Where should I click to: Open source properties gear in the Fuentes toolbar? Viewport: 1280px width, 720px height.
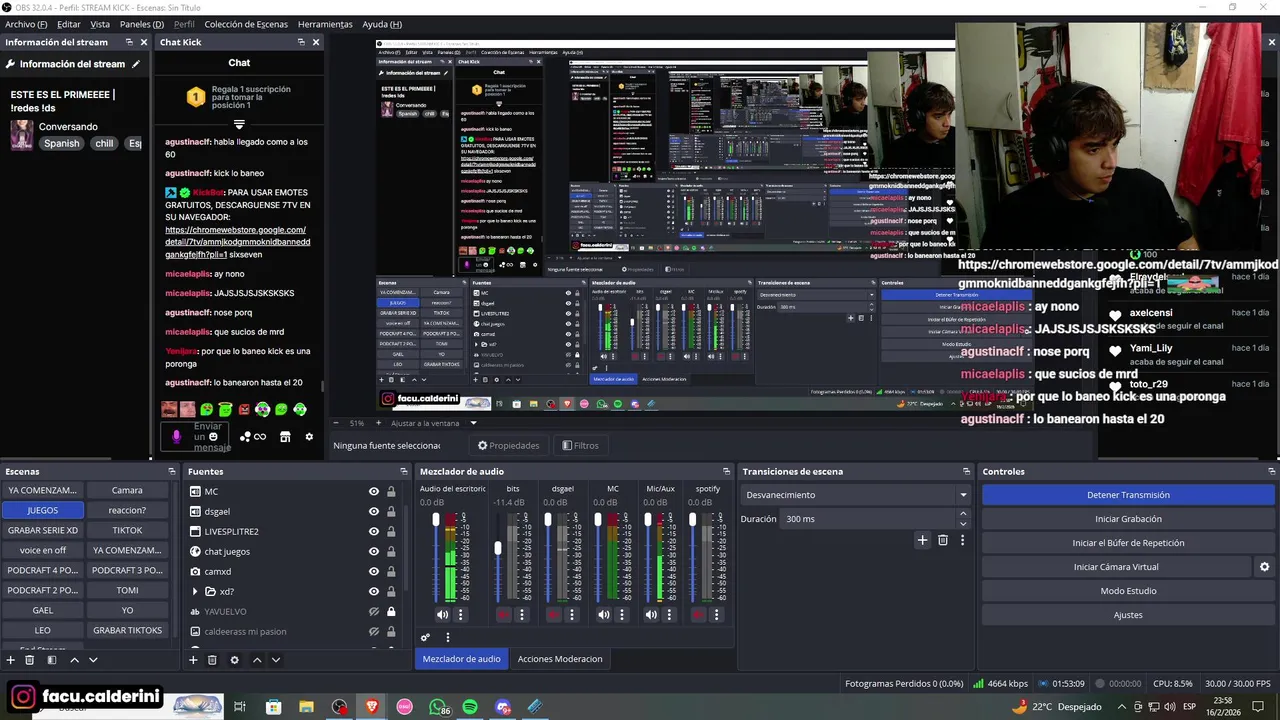coord(235,660)
